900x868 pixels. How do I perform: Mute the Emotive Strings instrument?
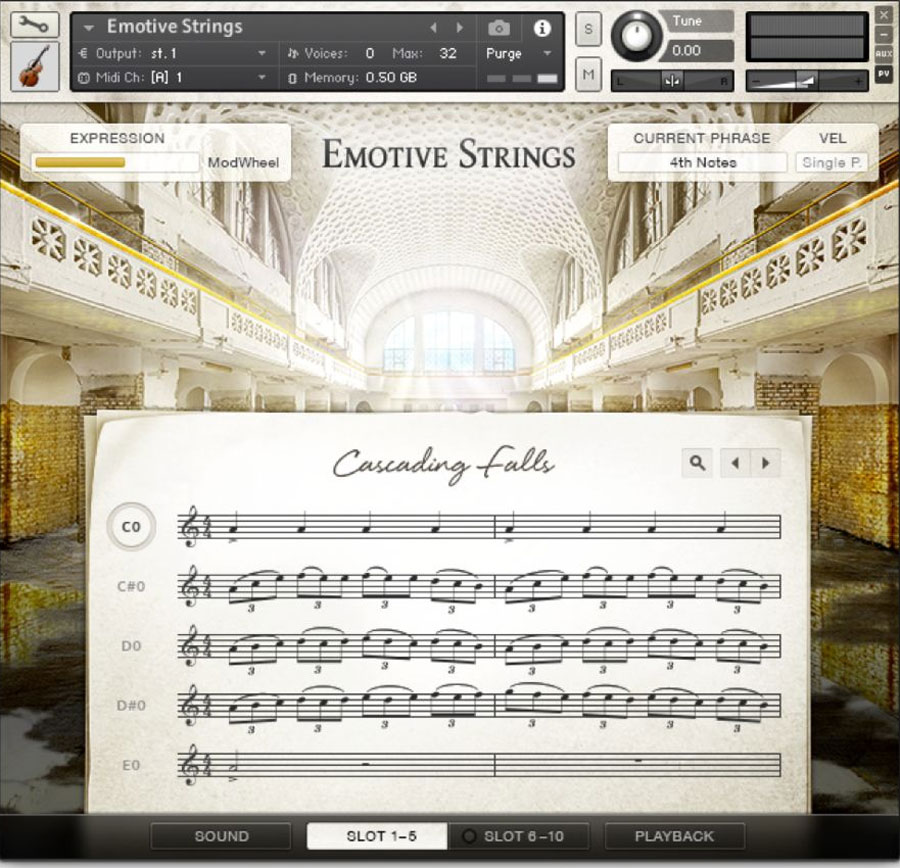588,72
